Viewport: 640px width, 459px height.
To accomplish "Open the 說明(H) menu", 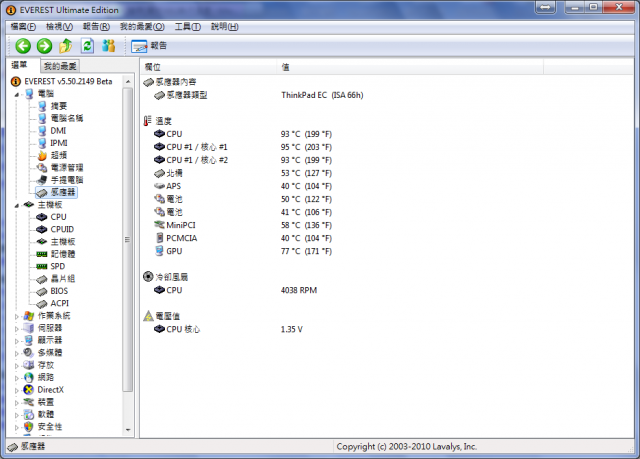I will [224, 27].
